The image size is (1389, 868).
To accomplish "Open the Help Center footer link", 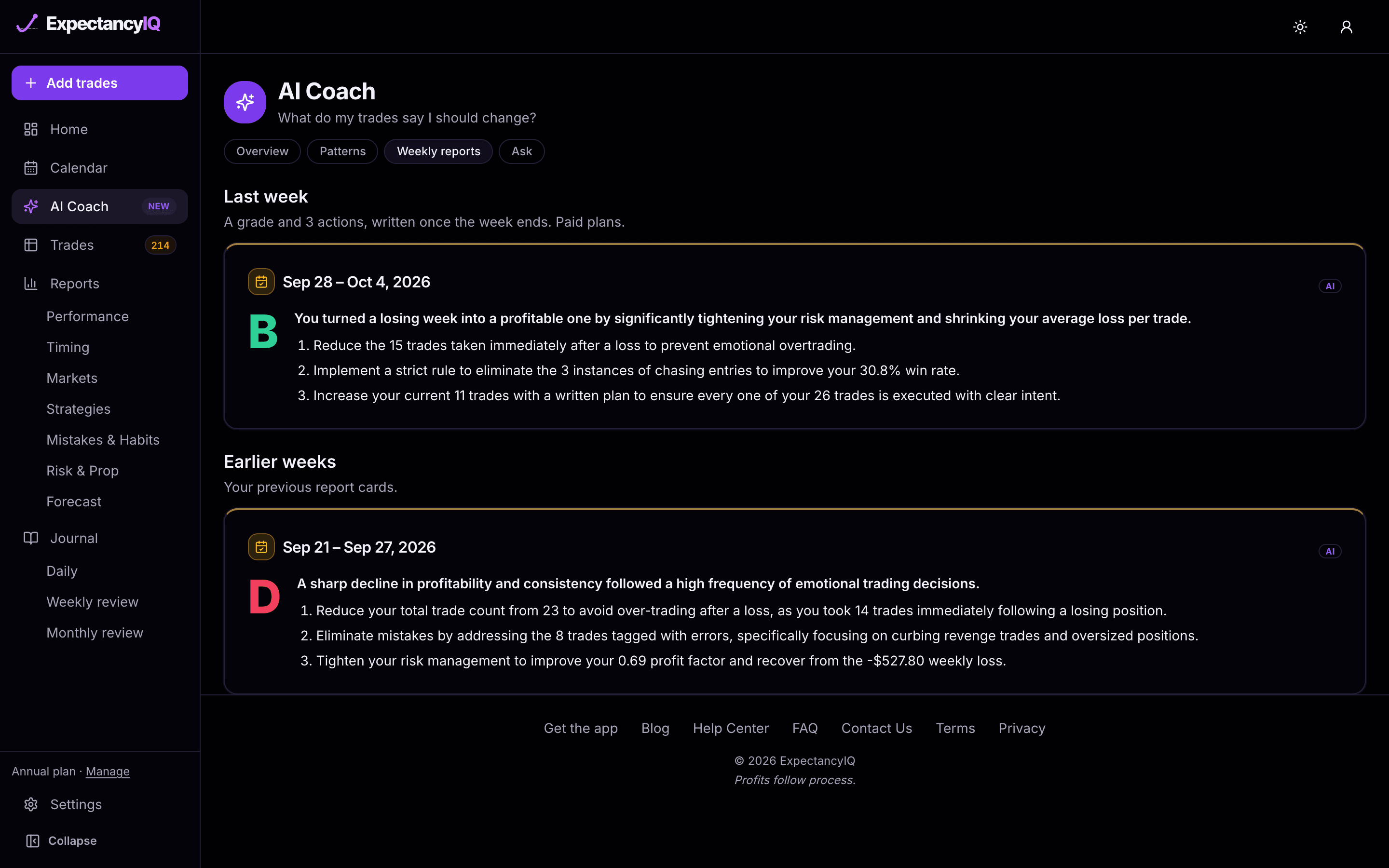I will click(730, 728).
